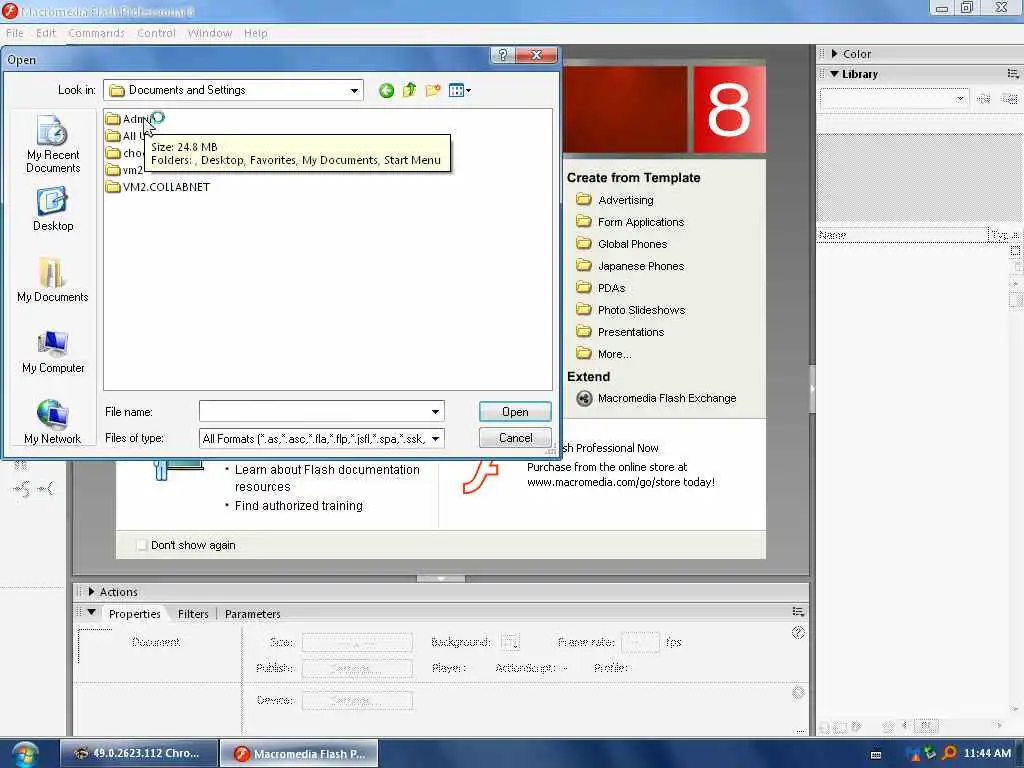Open the File menu
This screenshot has width=1024, height=768.
[x=14, y=33]
